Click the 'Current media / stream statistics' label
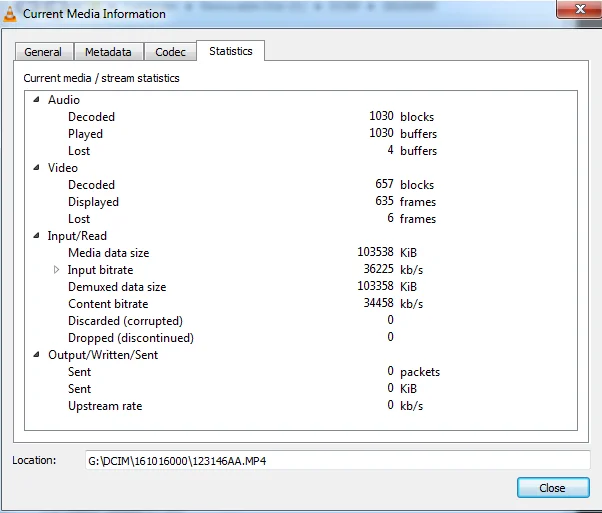The height and width of the screenshot is (513, 602). click(101, 78)
